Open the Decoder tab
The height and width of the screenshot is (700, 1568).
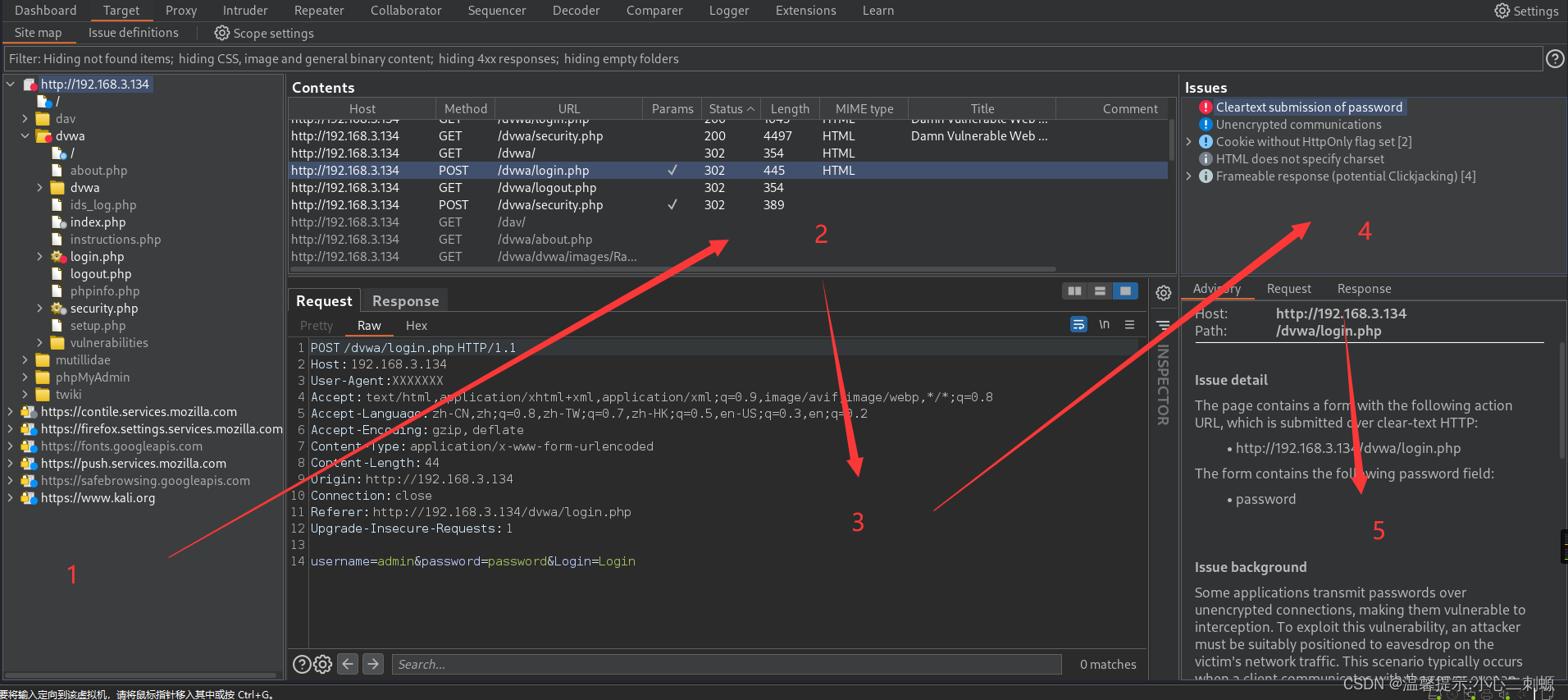[576, 11]
